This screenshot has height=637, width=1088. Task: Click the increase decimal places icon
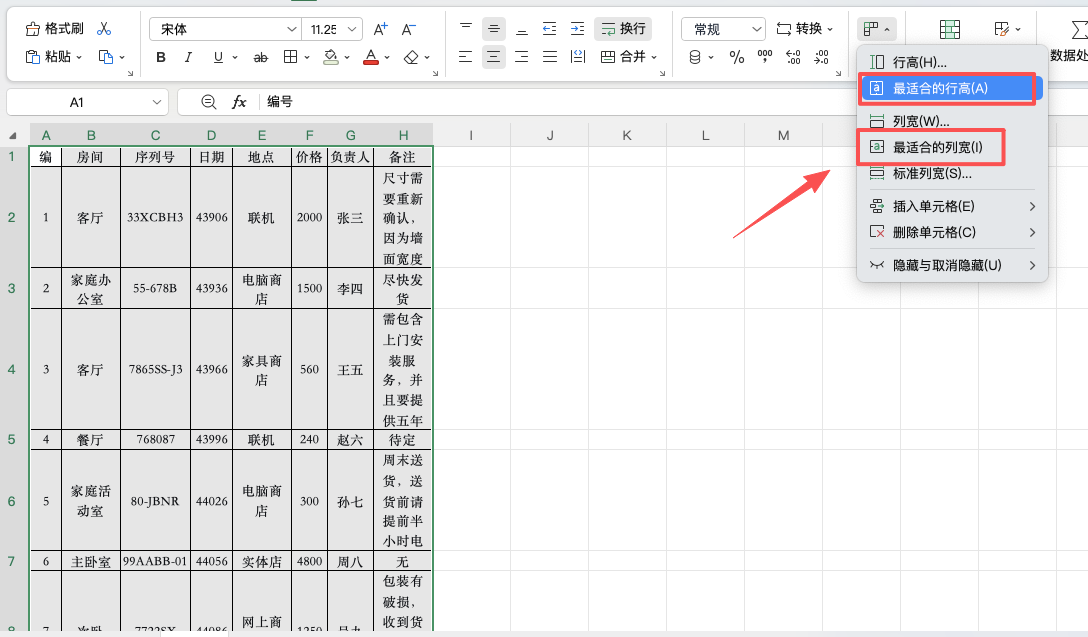793,58
